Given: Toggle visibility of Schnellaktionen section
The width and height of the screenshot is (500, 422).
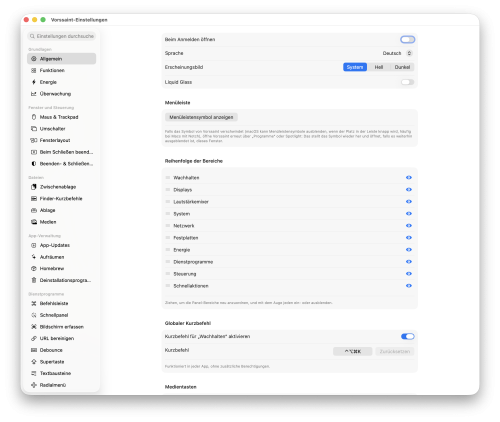Looking at the screenshot, I should click(409, 286).
